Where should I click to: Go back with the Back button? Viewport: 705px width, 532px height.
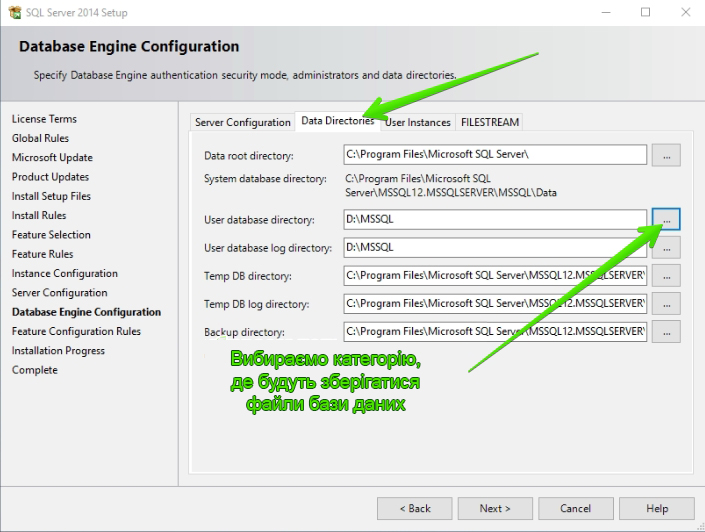pyautogui.click(x=415, y=509)
